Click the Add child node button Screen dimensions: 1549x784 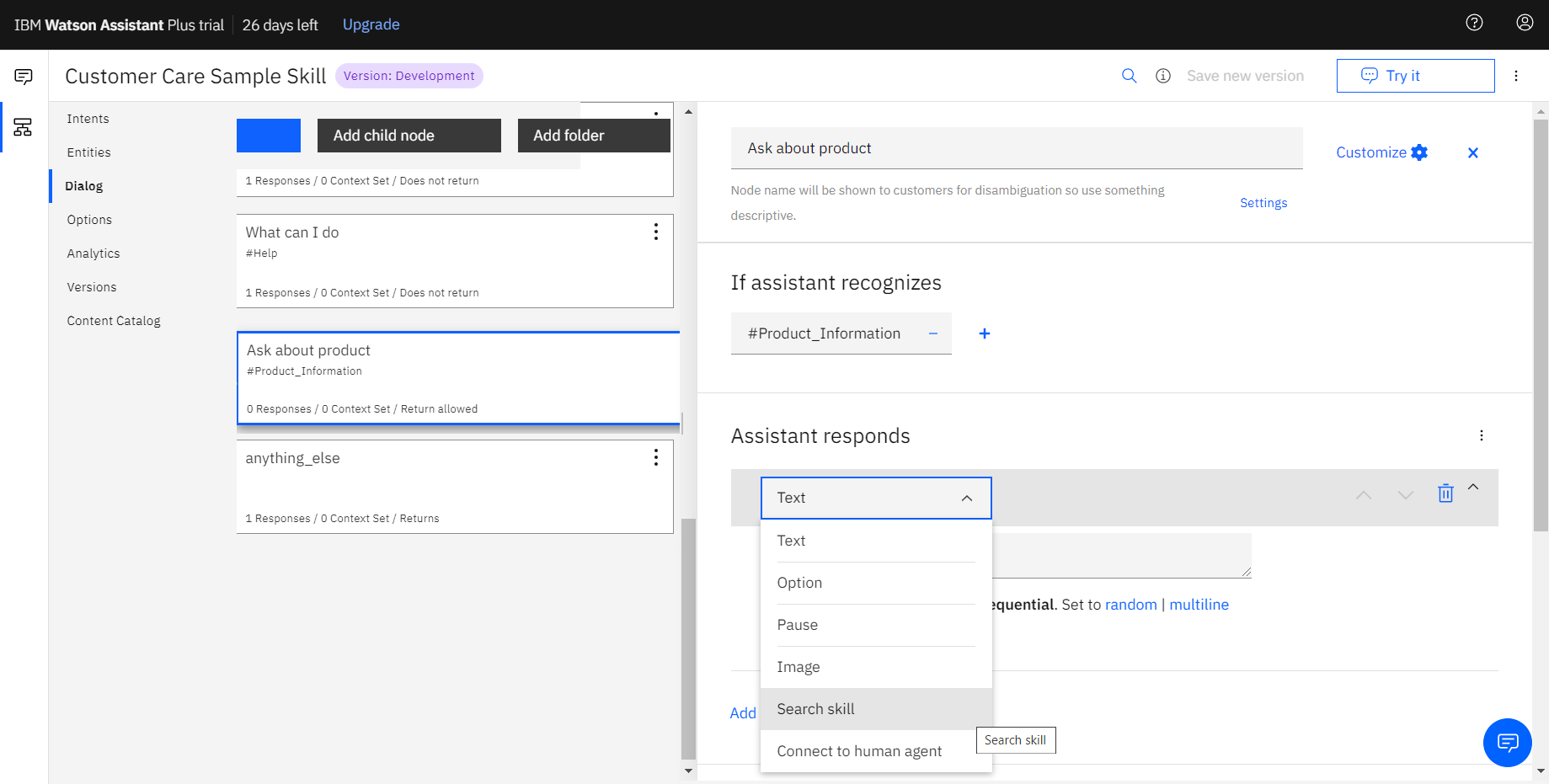coord(409,135)
